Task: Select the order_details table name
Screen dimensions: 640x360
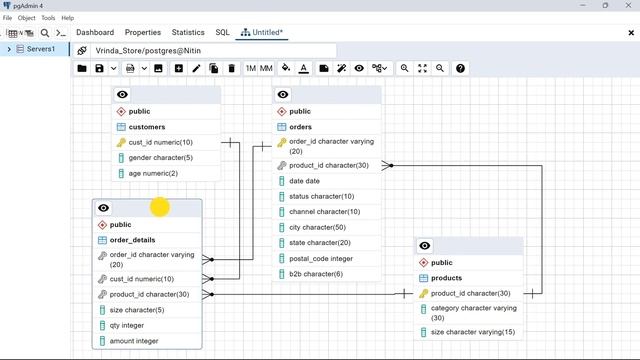Action: [x=132, y=240]
